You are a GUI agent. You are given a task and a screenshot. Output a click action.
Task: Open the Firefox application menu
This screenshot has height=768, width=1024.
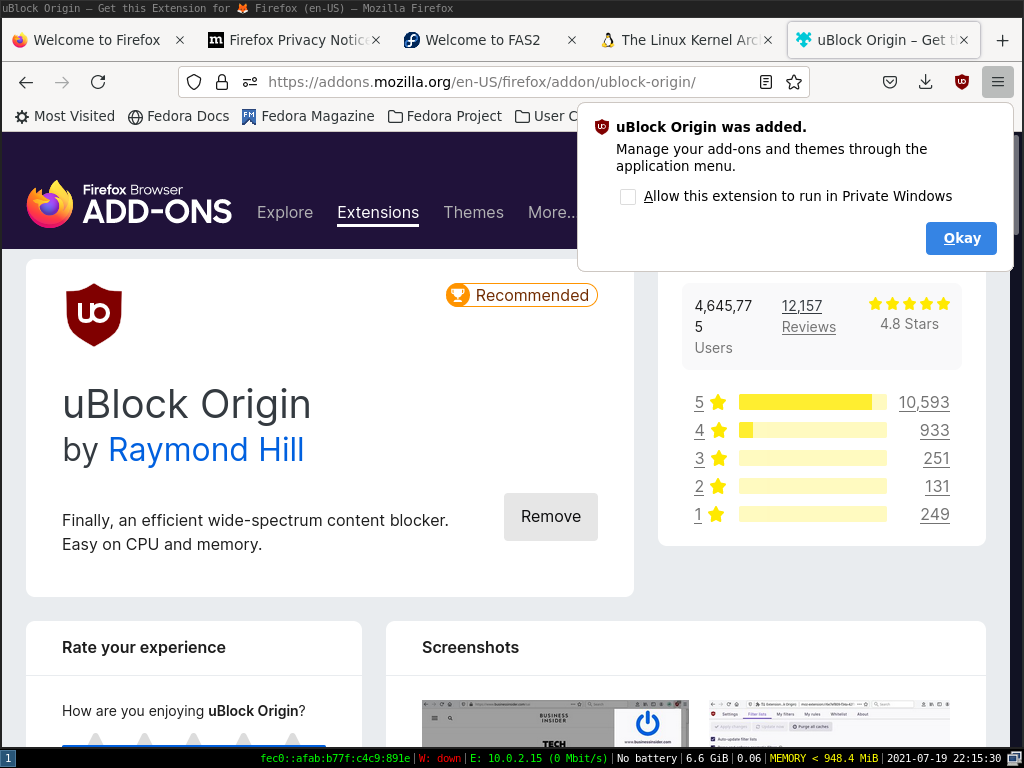click(997, 82)
